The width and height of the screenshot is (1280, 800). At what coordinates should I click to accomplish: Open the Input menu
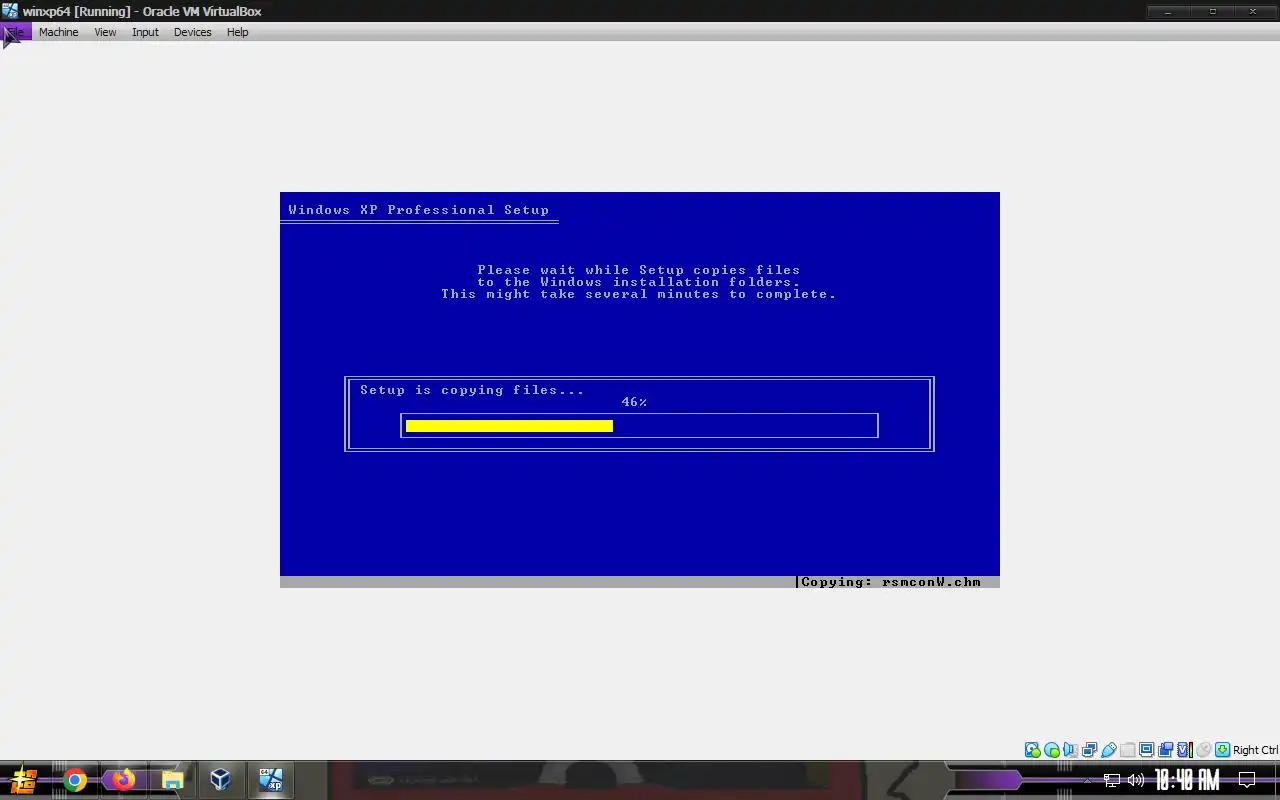(145, 32)
